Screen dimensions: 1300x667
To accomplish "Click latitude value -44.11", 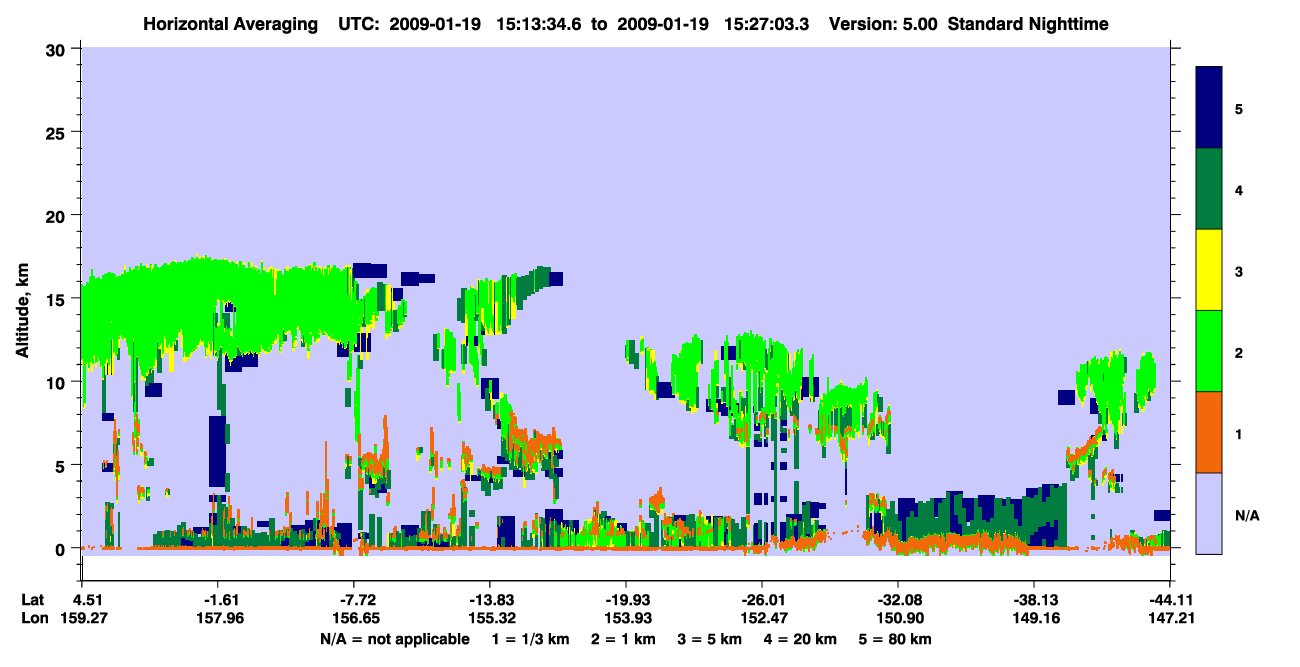I will 1169,600.
